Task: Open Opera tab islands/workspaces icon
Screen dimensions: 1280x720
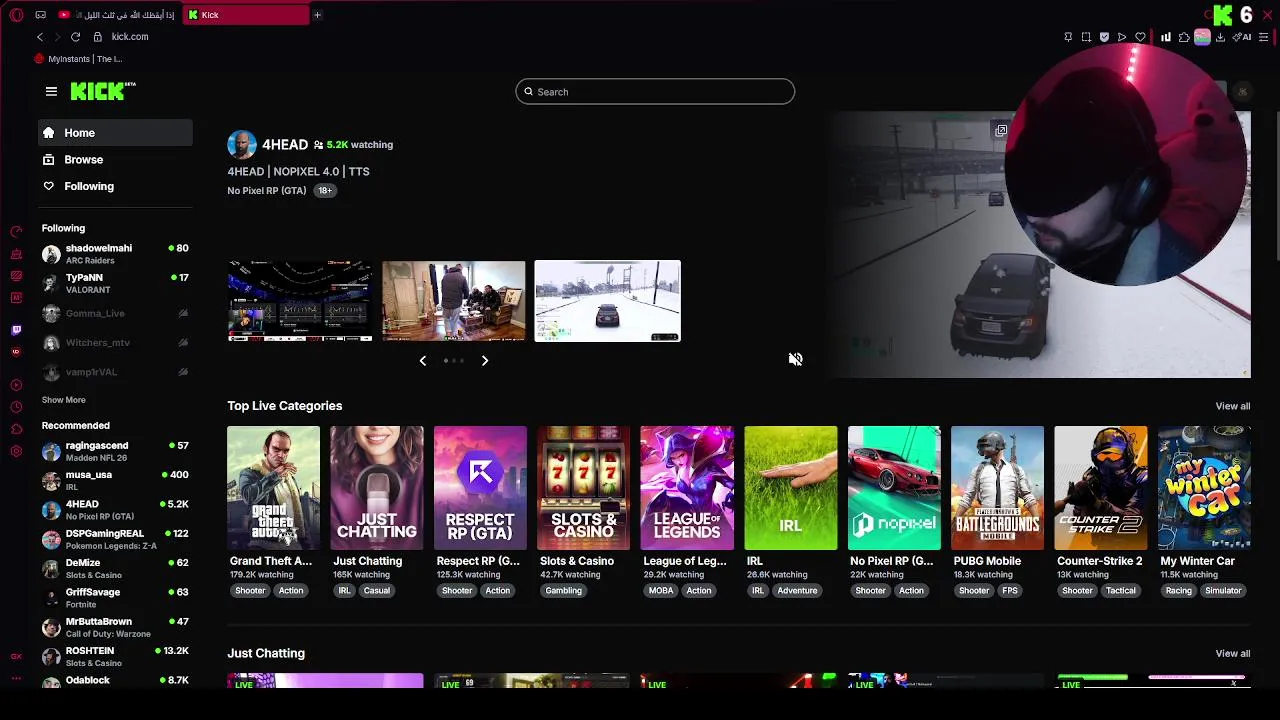Action: coord(40,15)
